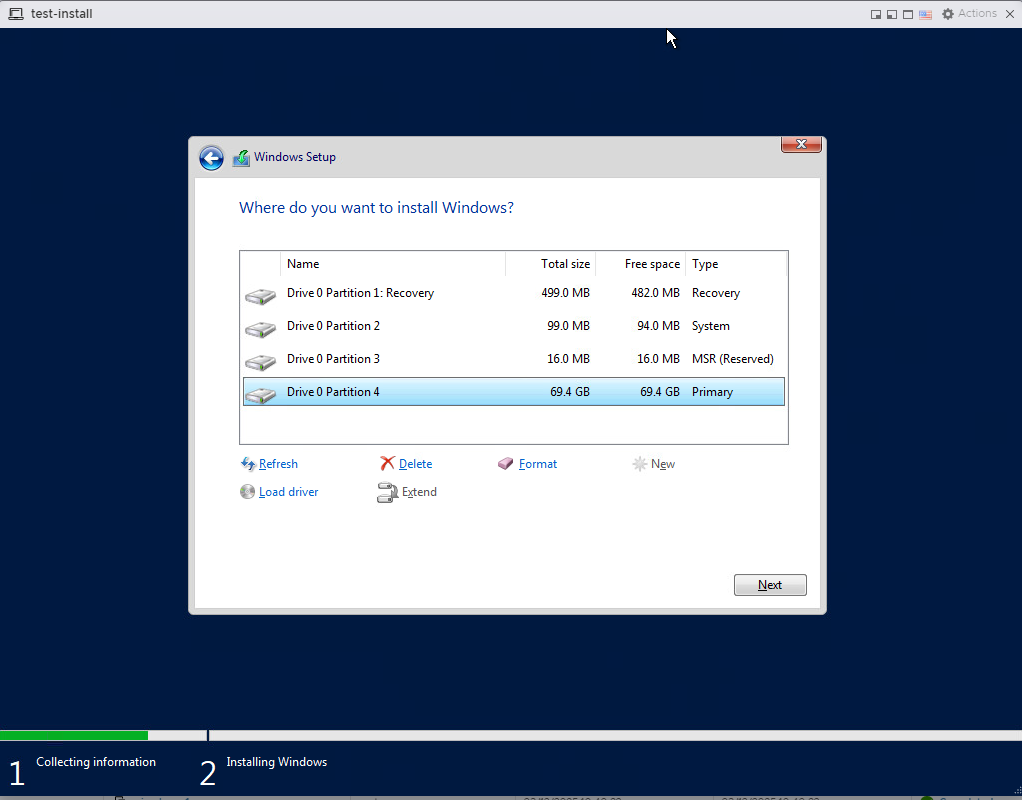
Task: Click the Primary type cell
Action: 712,392
